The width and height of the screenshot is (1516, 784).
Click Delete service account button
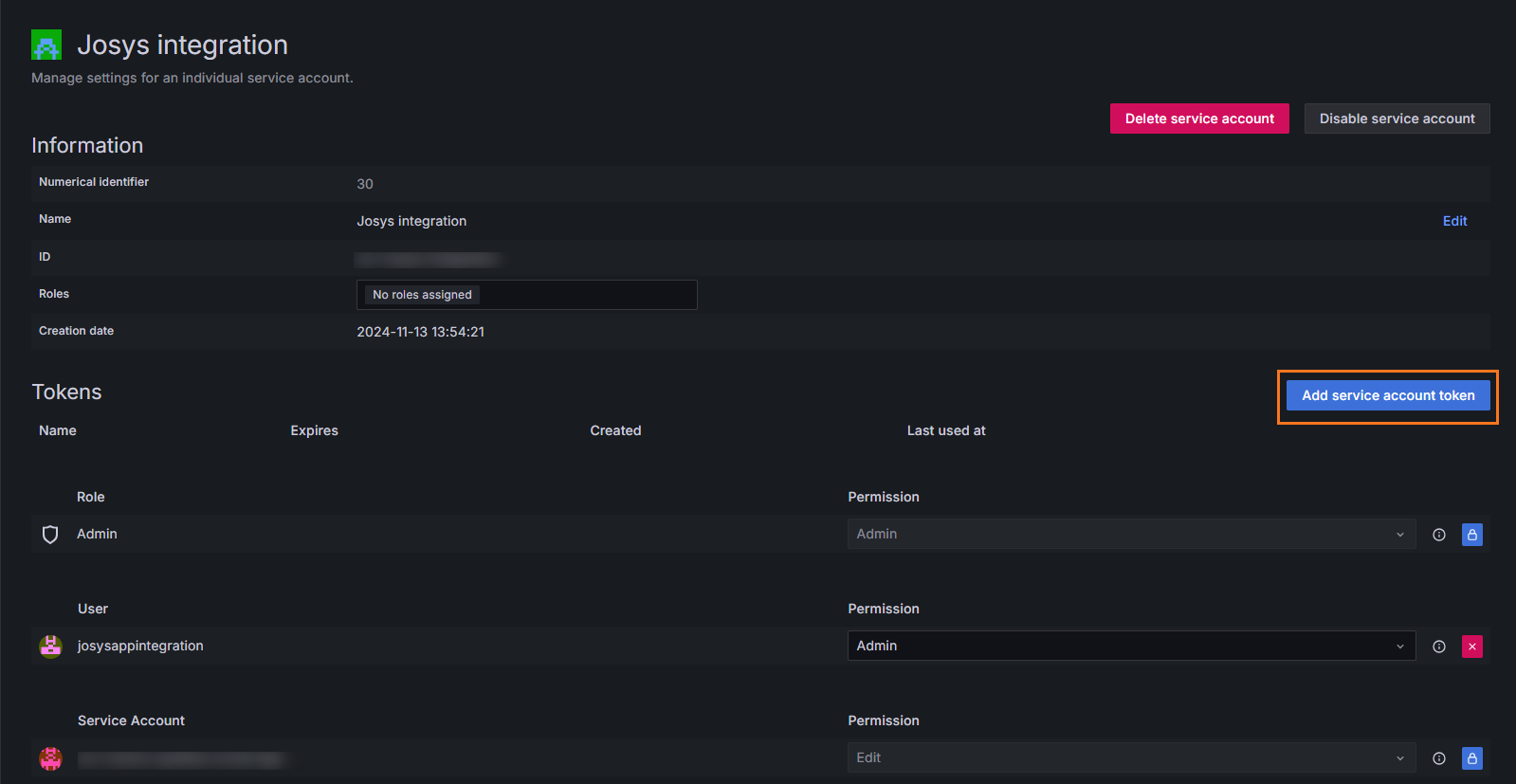(1199, 119)
